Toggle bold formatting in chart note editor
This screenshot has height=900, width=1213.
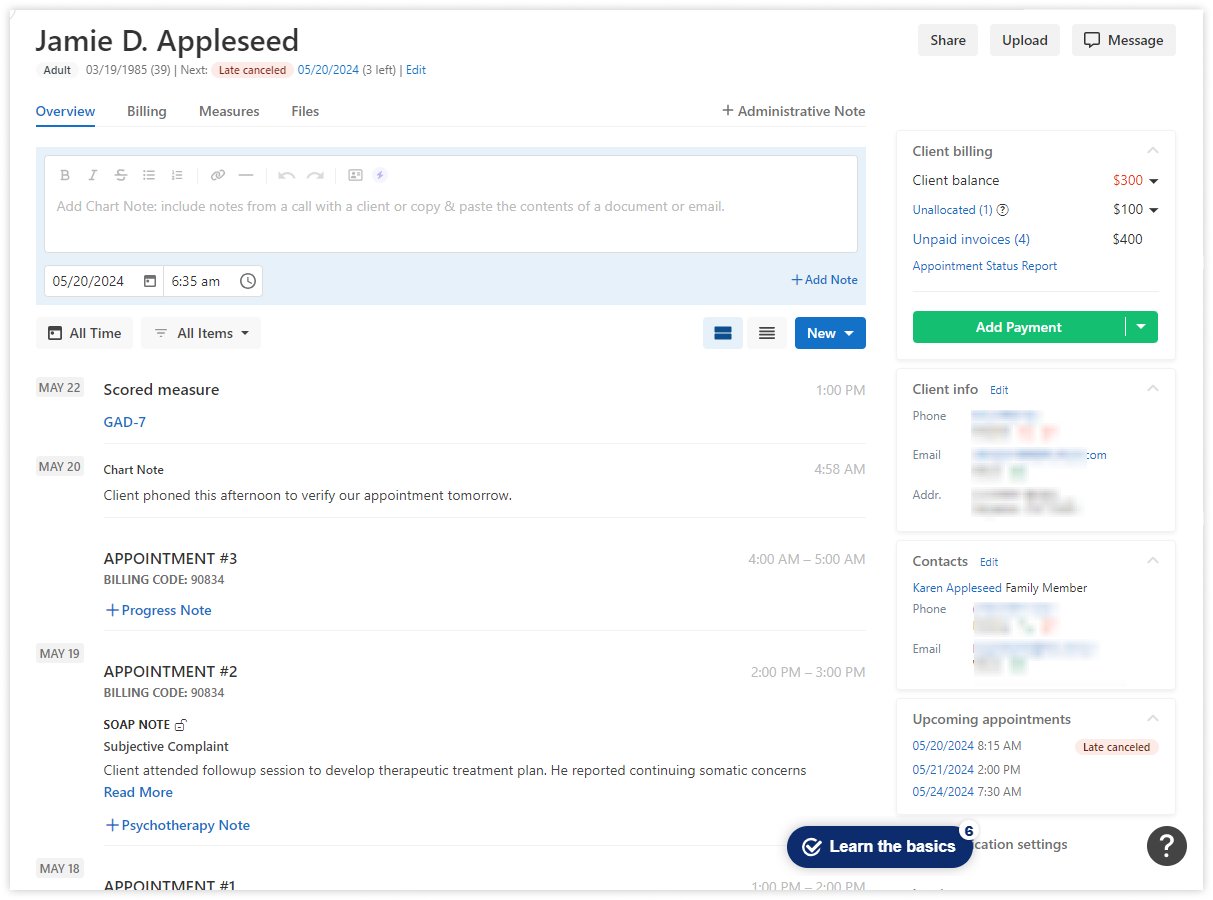click(x=65, y=175)
